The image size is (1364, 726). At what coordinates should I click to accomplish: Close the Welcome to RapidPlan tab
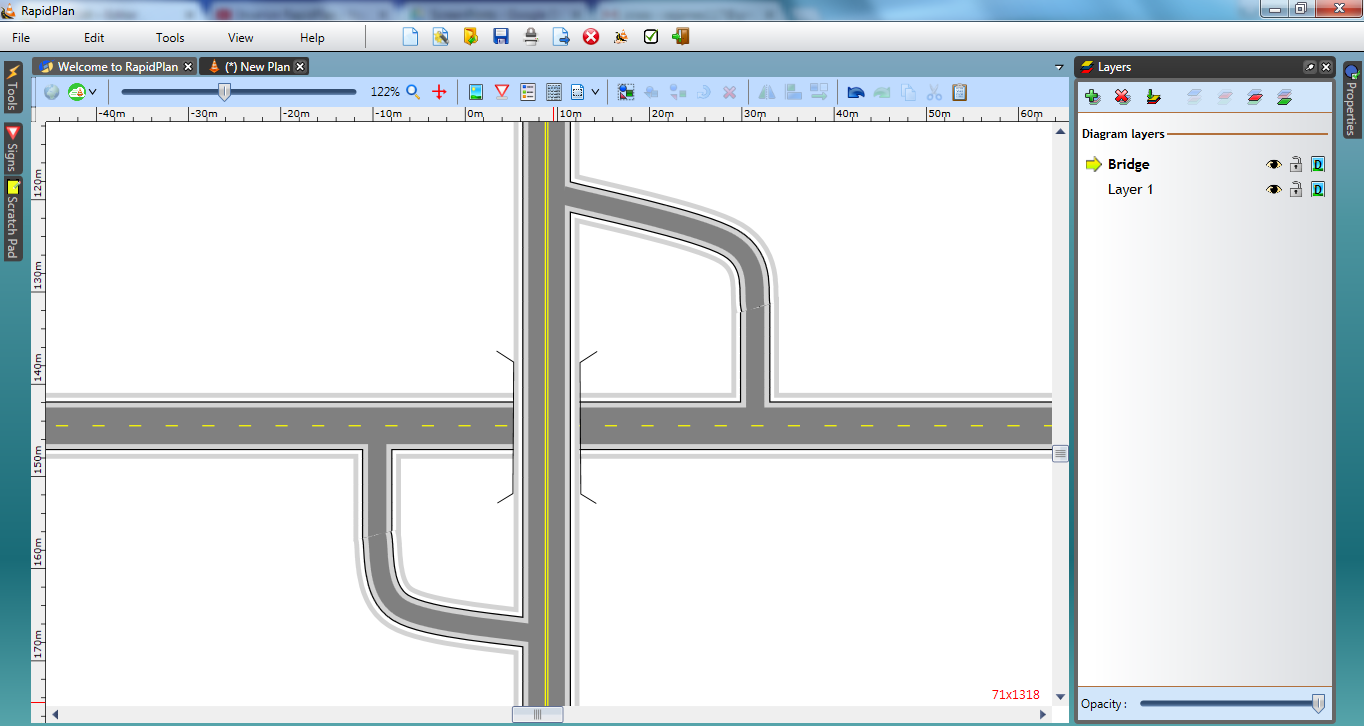tap(188, 67)
